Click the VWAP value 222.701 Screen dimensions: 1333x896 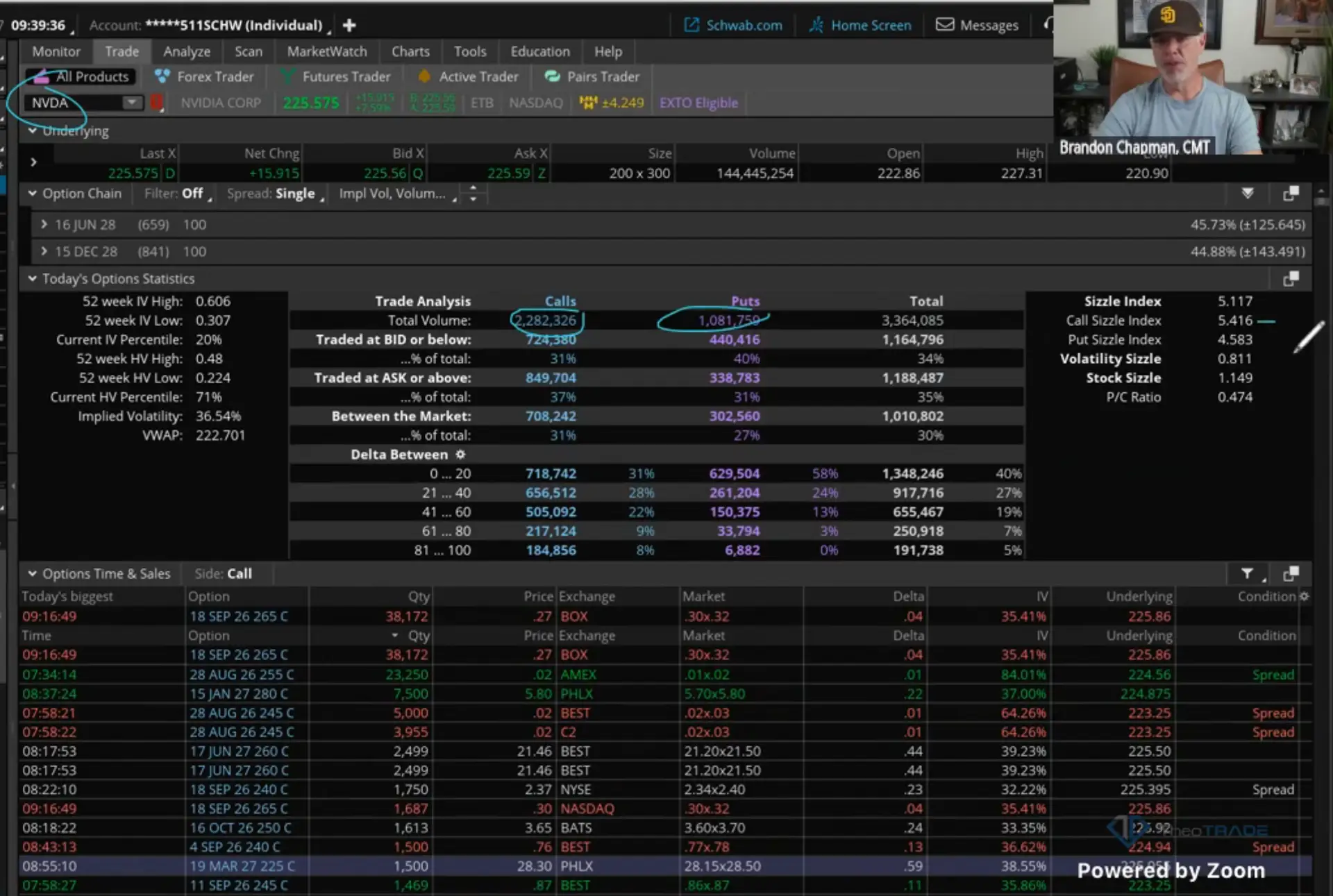(x=220, y=435)
